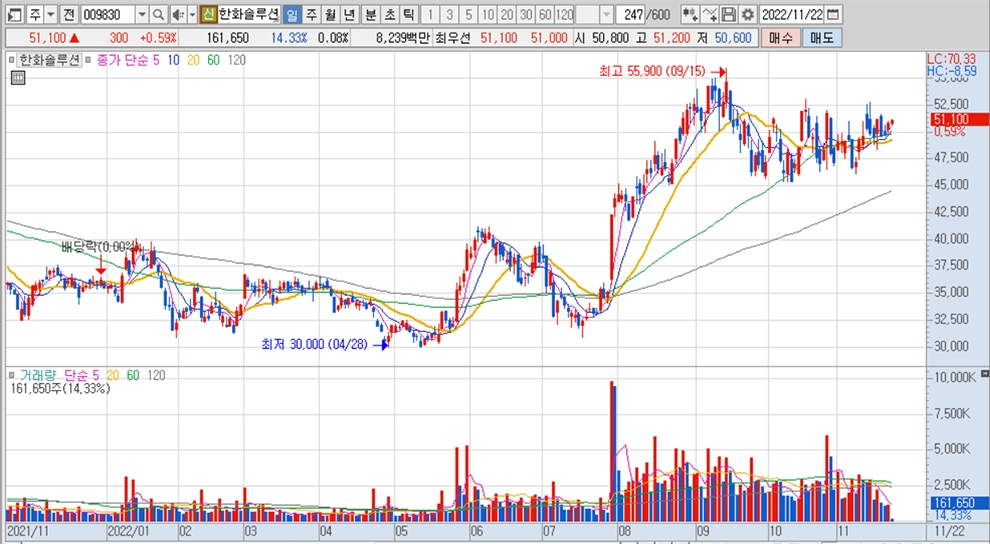This screenshot has height=544, width=990.
Task: Open the stock code history dropdown
Action: tap(141, 15)
